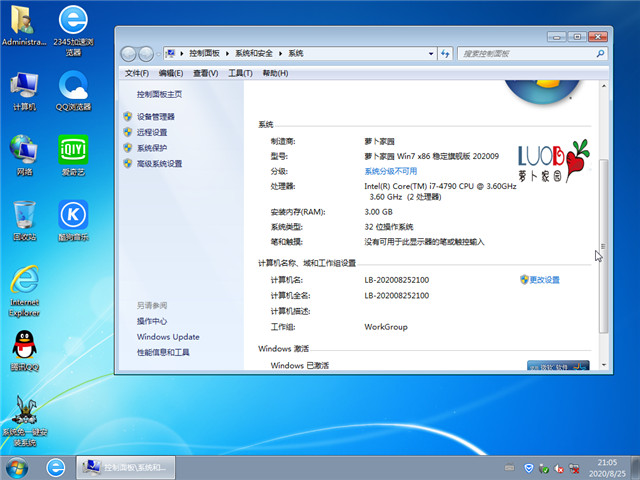Click the scrollbar up arrow

click(x=604, y=86)
